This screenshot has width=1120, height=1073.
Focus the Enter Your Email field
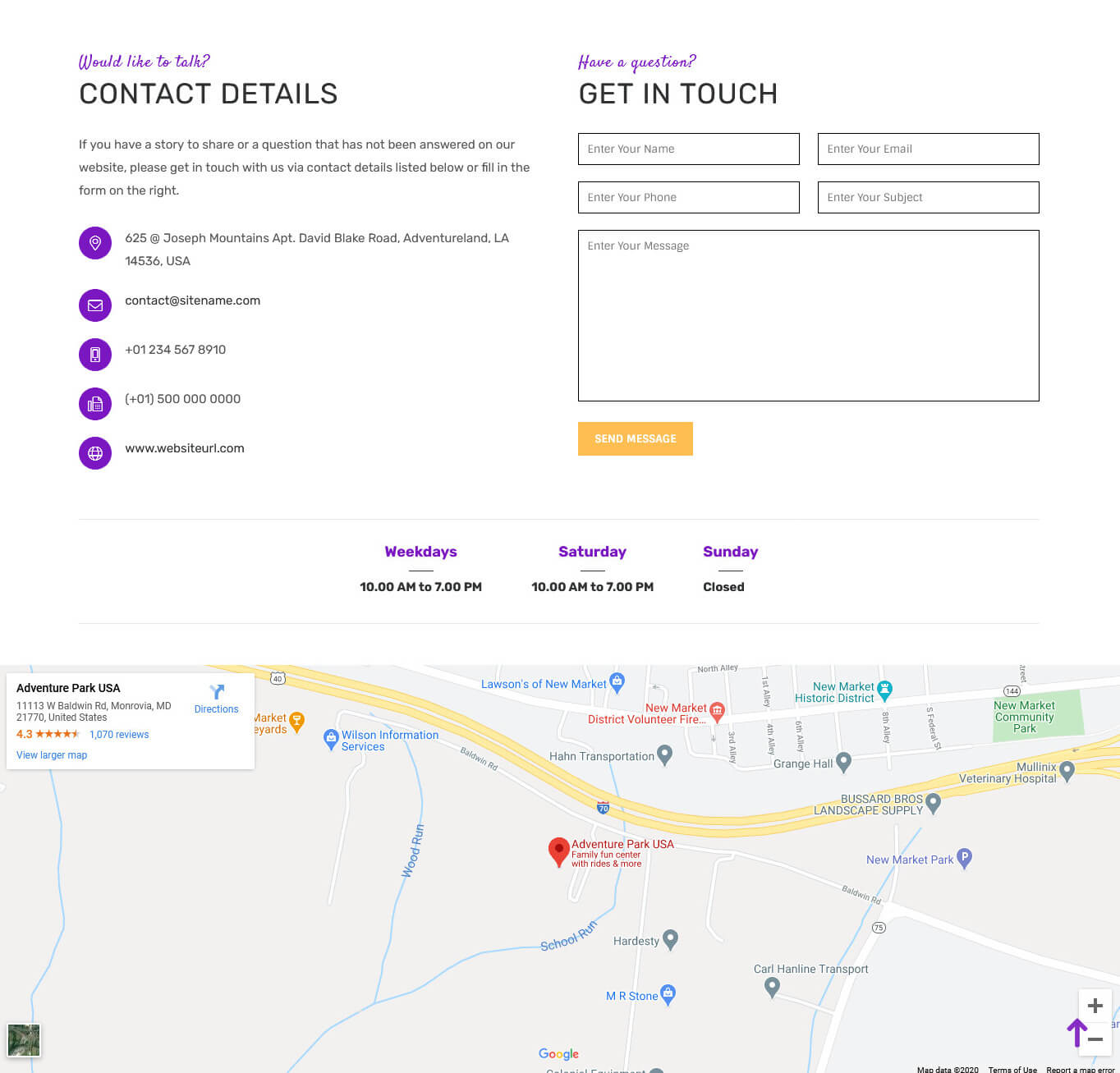click(x=928, y=149)
